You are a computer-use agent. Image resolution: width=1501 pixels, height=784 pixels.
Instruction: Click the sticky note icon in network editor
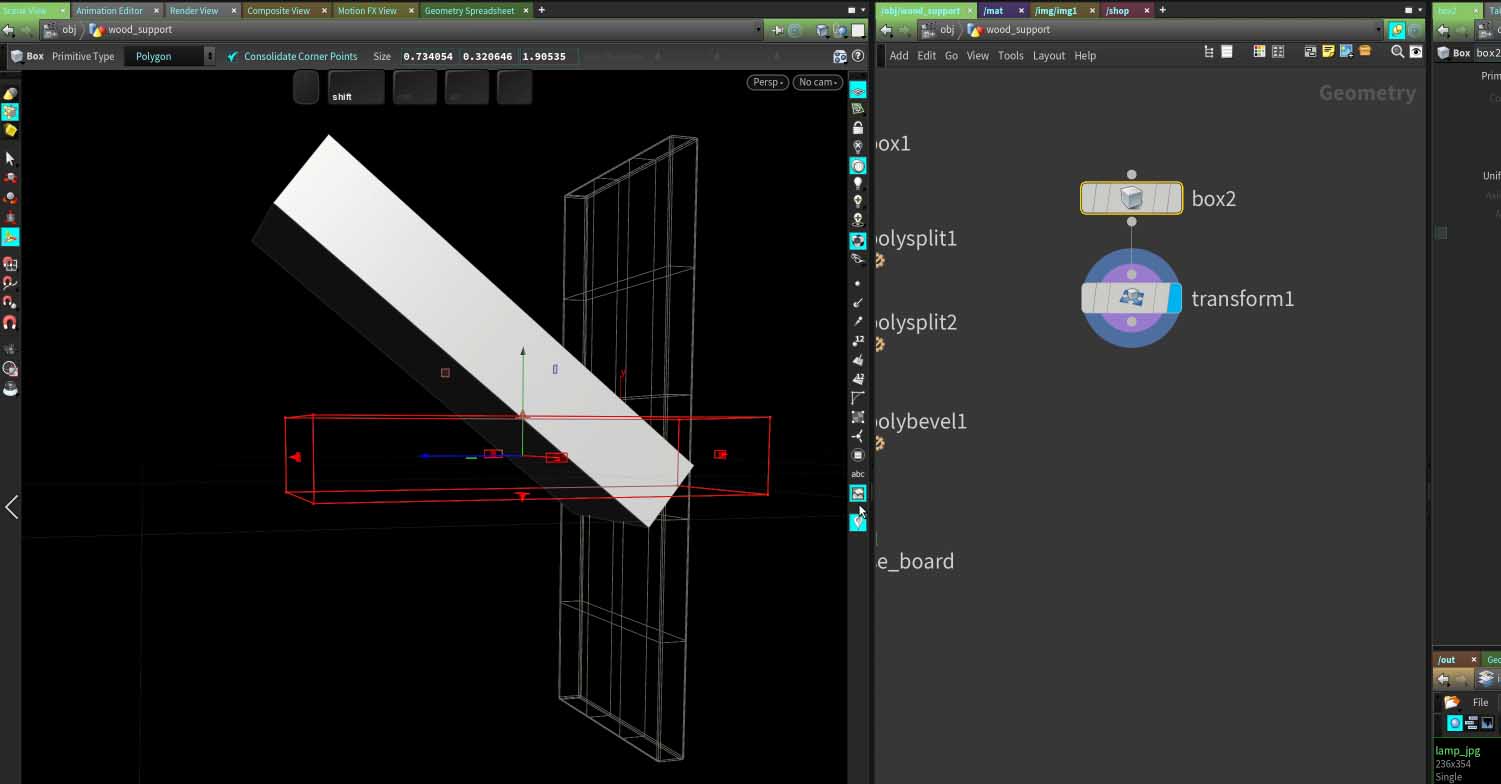(1327, 52)
